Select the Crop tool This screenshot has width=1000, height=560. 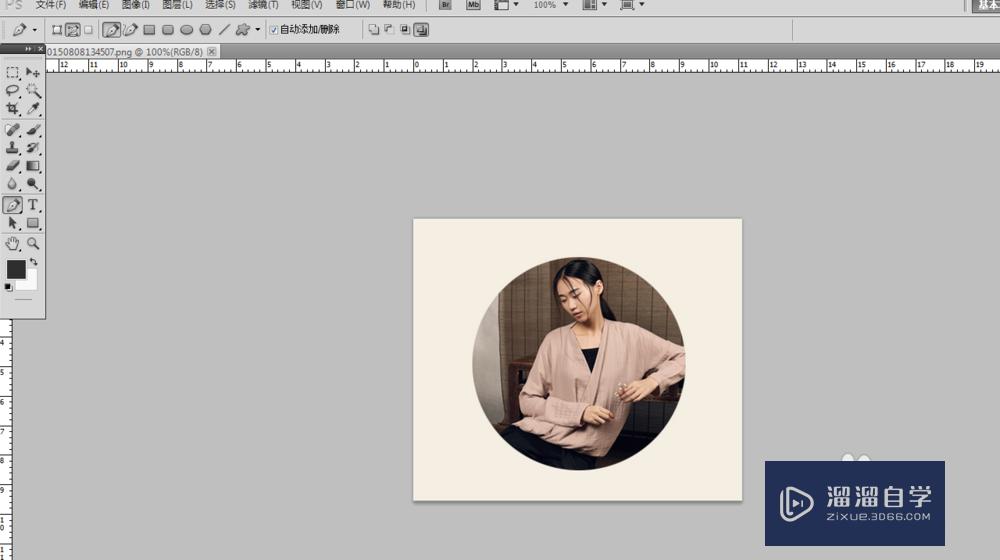pyautogui.click(x=13, y=108)
